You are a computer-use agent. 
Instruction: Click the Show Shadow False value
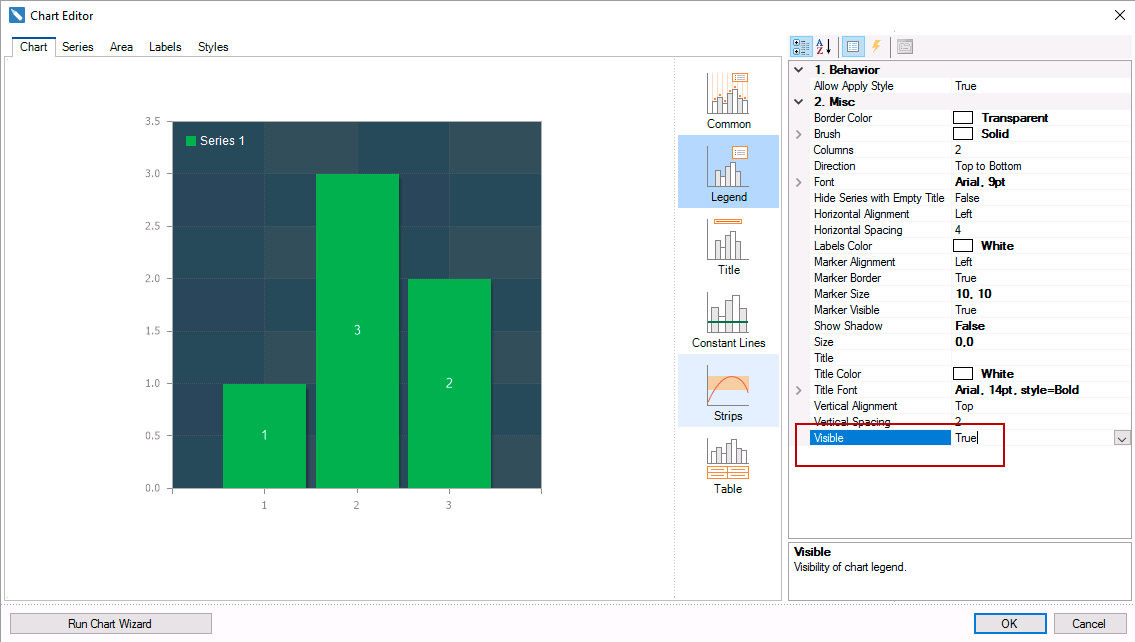pos(970,326)
